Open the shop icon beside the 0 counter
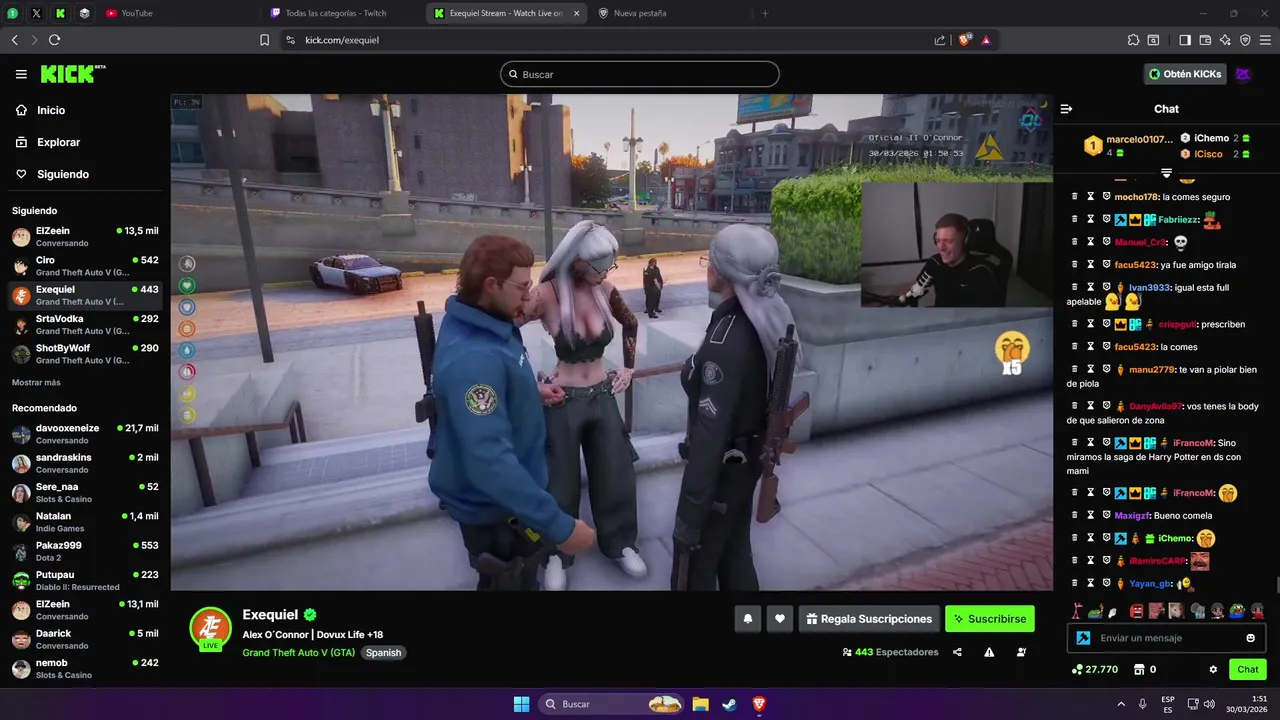Screen dimensions: 1280x720 [1137, 669]
